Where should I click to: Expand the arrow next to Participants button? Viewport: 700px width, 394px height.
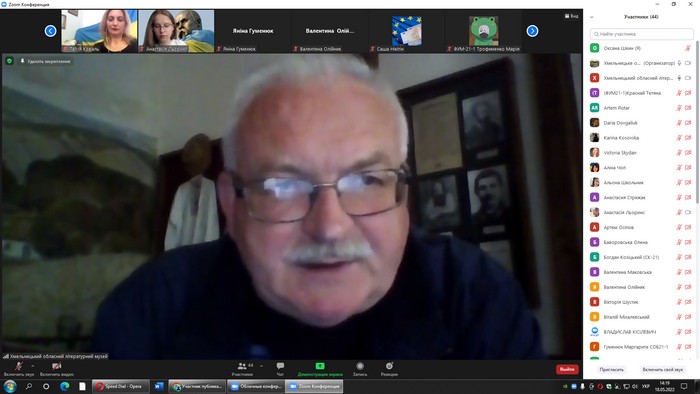[261, 366]
